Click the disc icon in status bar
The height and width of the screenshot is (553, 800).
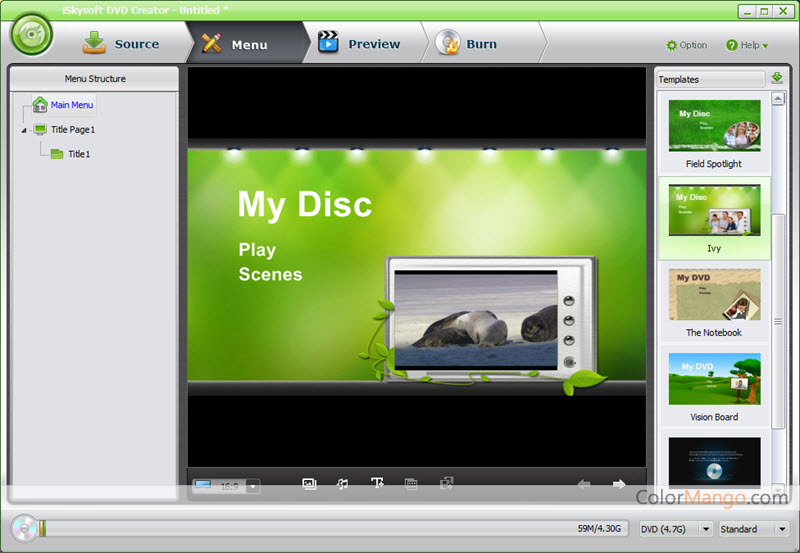pyautogui.click(x=24, y=528)
